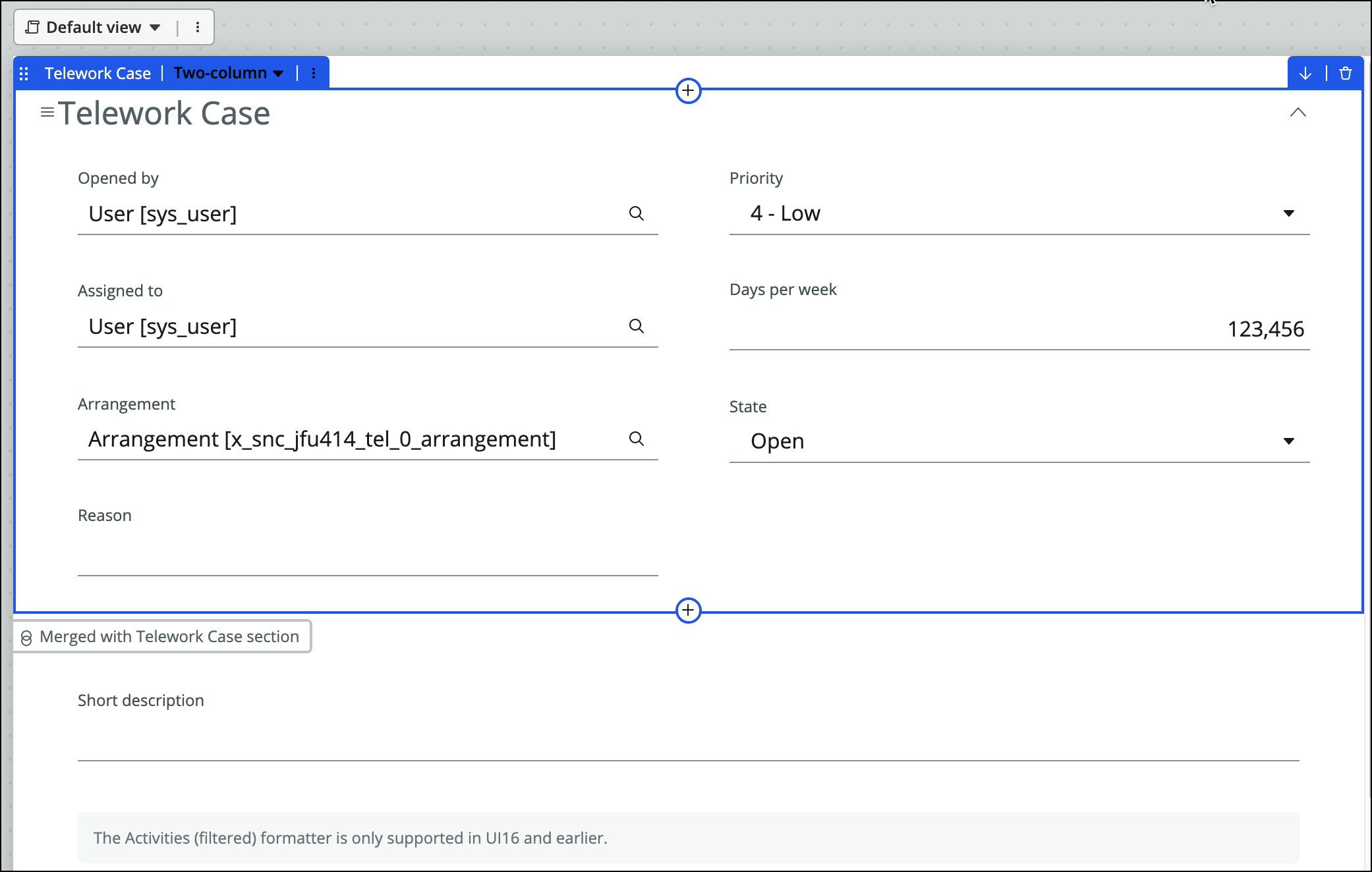1372x872 pixels.
Task: Open the Priority dropdown showing 4 - Low
Action: coord(1019,213)
